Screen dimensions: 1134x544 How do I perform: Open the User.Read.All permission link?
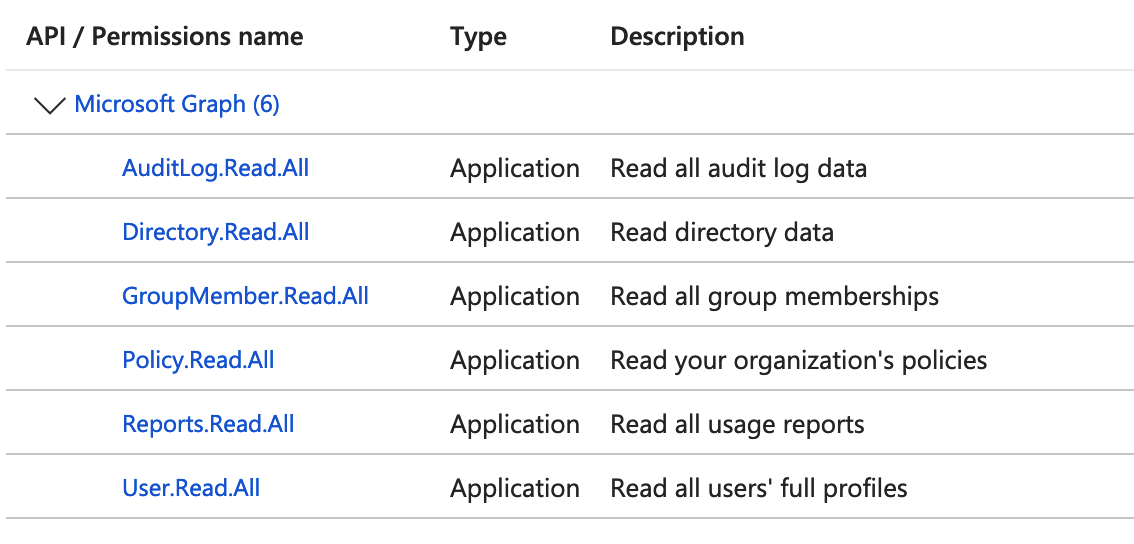[191, 488]
